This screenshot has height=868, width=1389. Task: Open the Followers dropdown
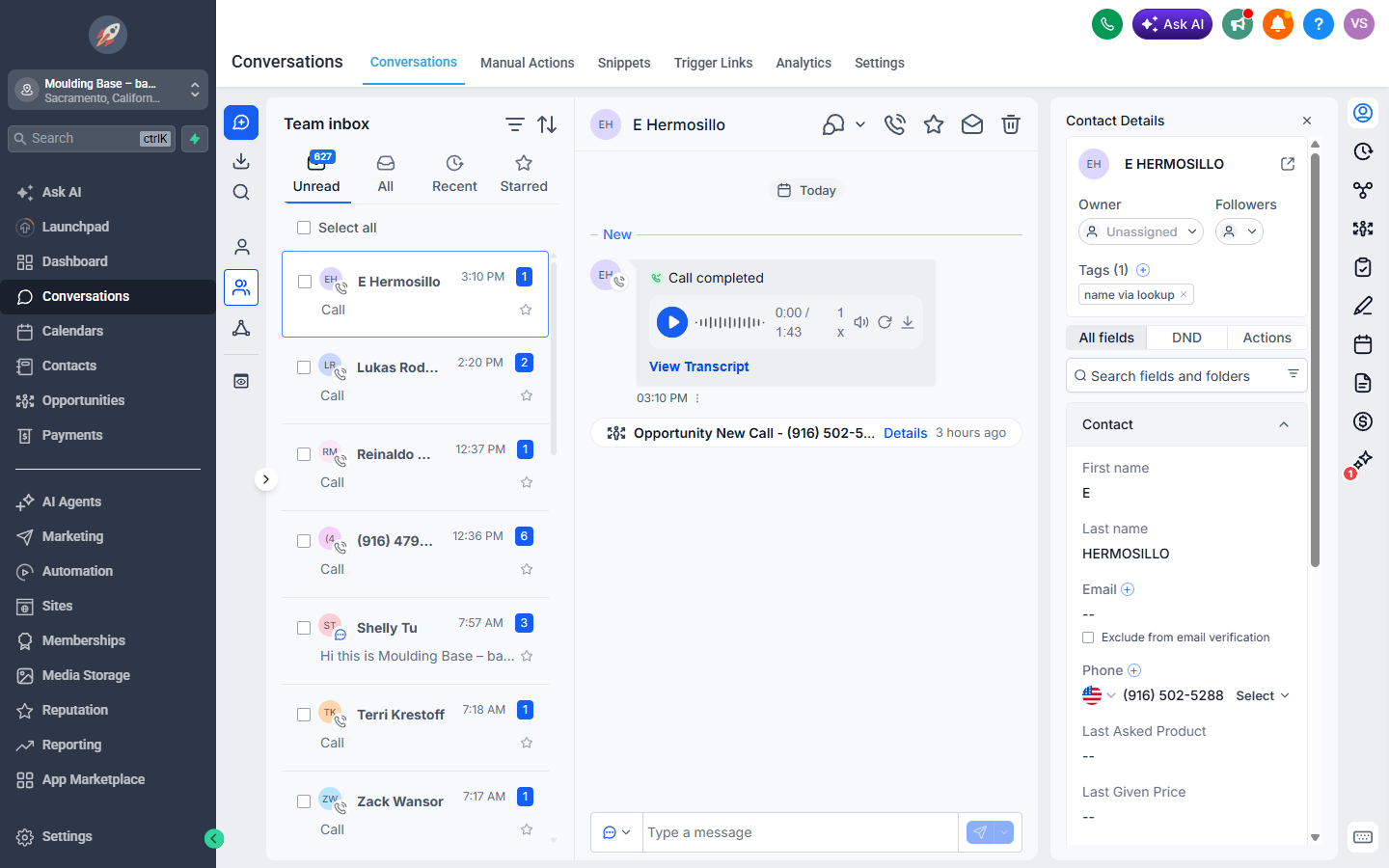[x=1239, y=231]
